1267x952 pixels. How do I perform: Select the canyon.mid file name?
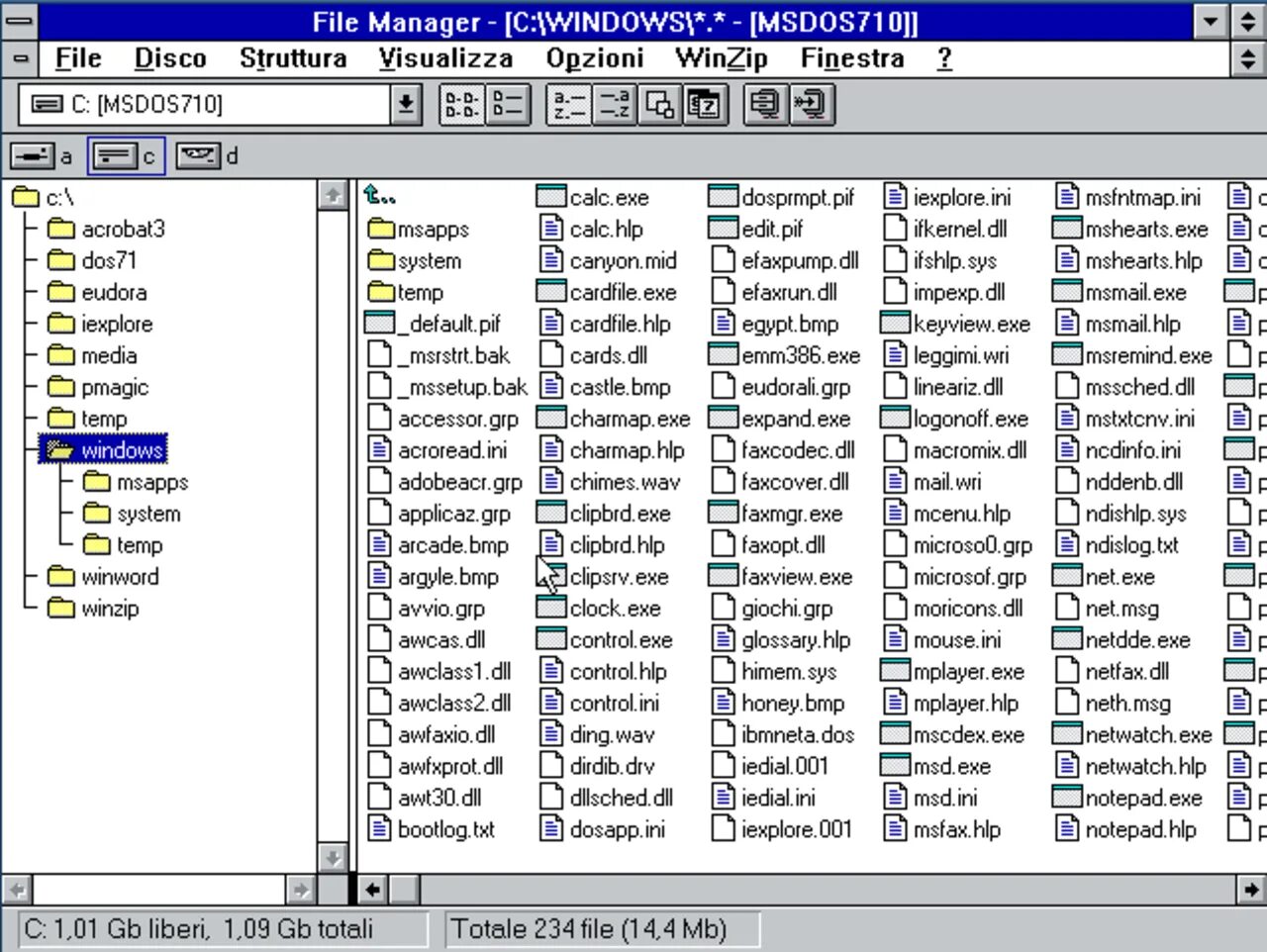pos(624,261)
